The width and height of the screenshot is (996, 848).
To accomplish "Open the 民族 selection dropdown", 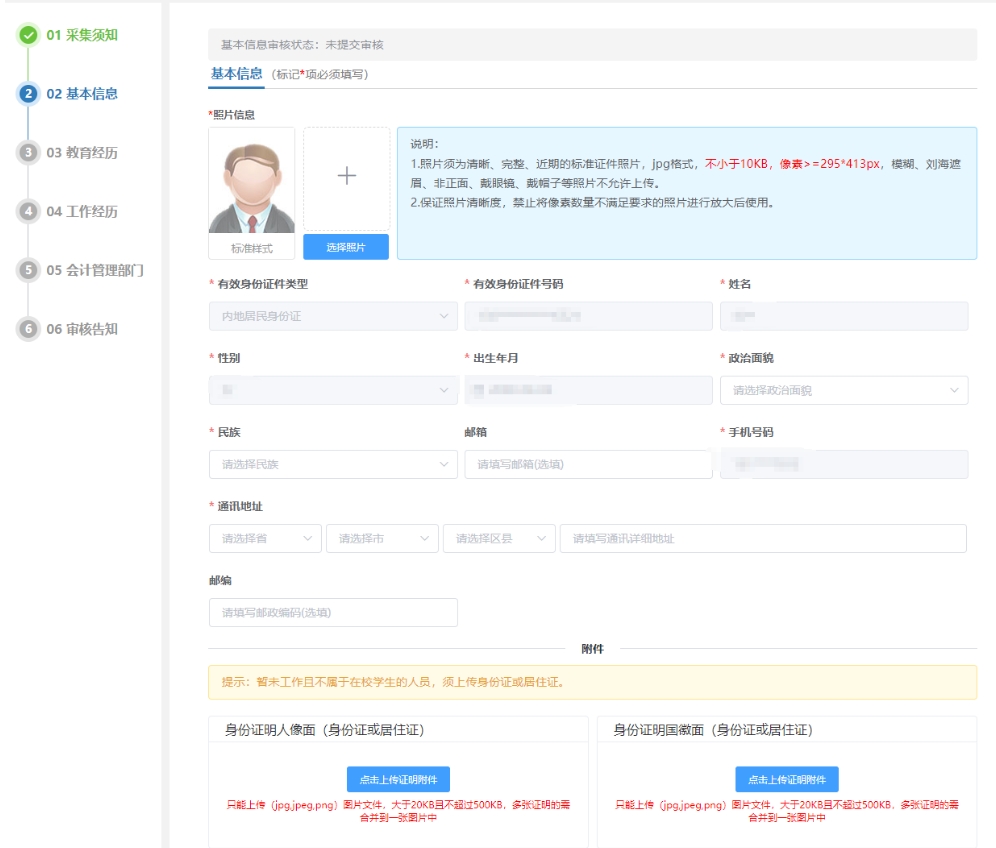I will [x=332, y=464].
